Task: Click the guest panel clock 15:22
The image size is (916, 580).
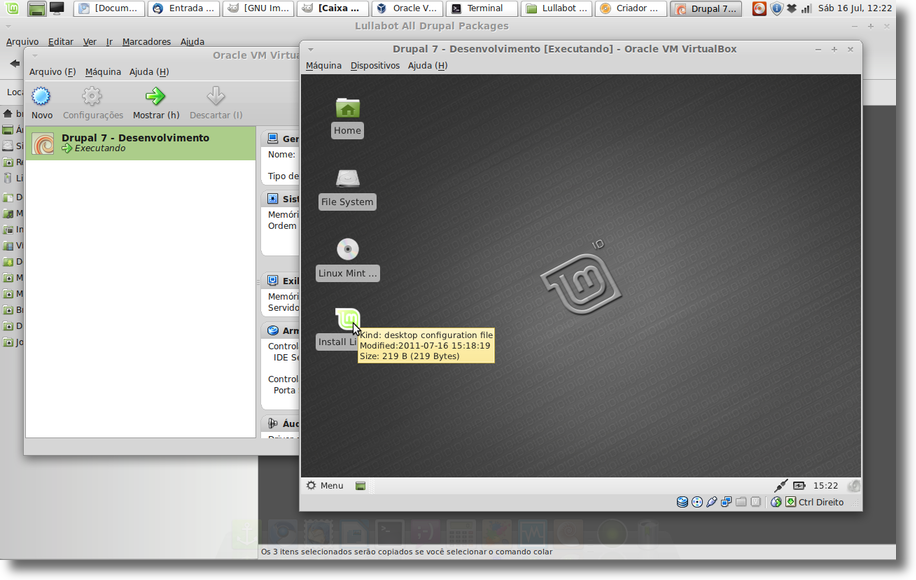Action: click(825, 485)
